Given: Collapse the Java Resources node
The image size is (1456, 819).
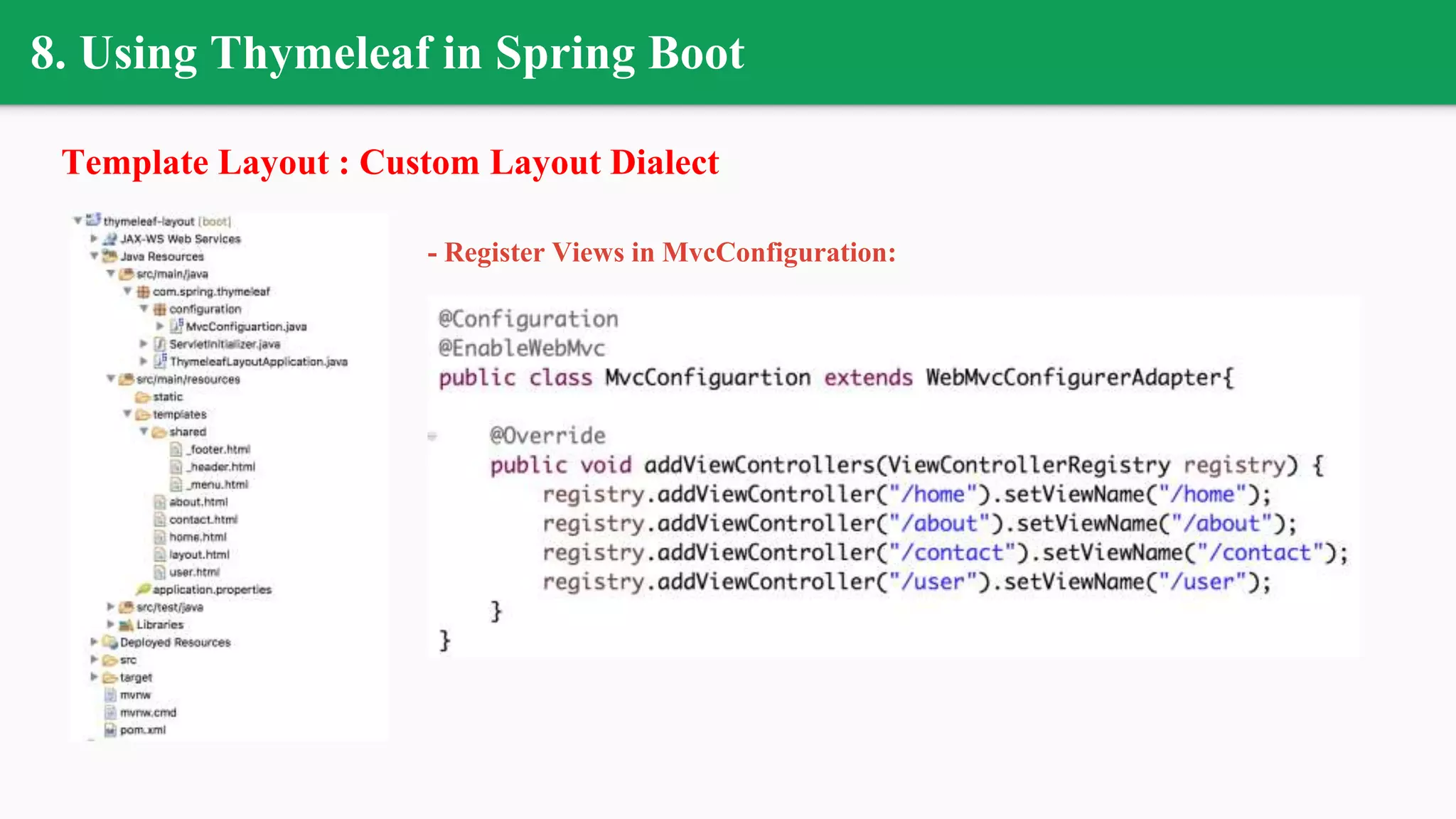Looking at the screenshot, I should [x=94, y=256].
